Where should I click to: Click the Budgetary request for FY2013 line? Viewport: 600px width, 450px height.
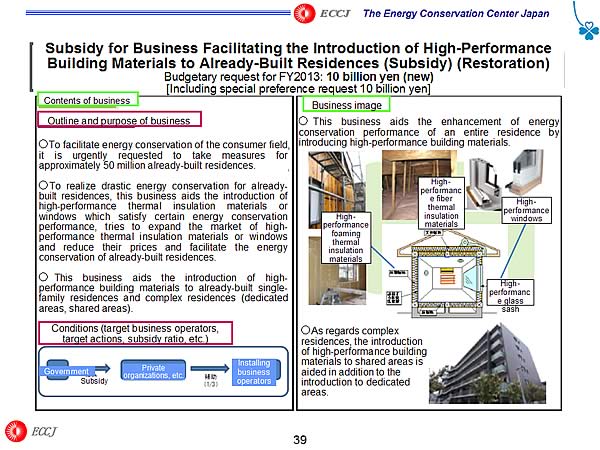[x=298, y=77]
